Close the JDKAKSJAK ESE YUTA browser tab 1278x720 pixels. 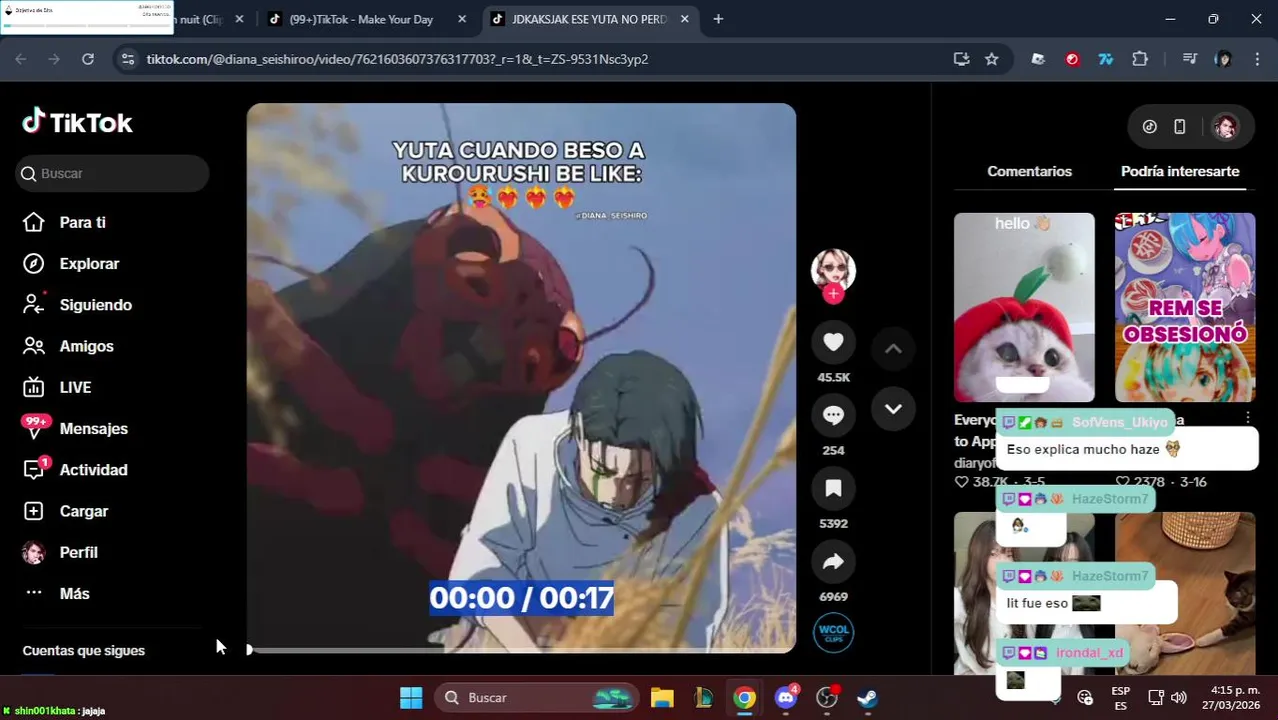coord(685,19)
